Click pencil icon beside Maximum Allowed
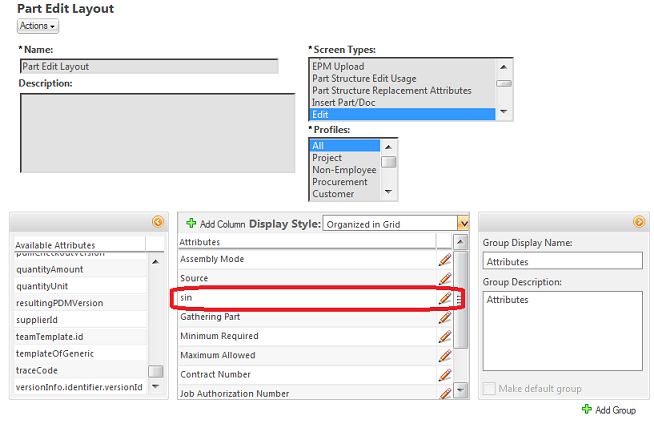The width and height of the screenshot is (654, 440). (445, 355)
